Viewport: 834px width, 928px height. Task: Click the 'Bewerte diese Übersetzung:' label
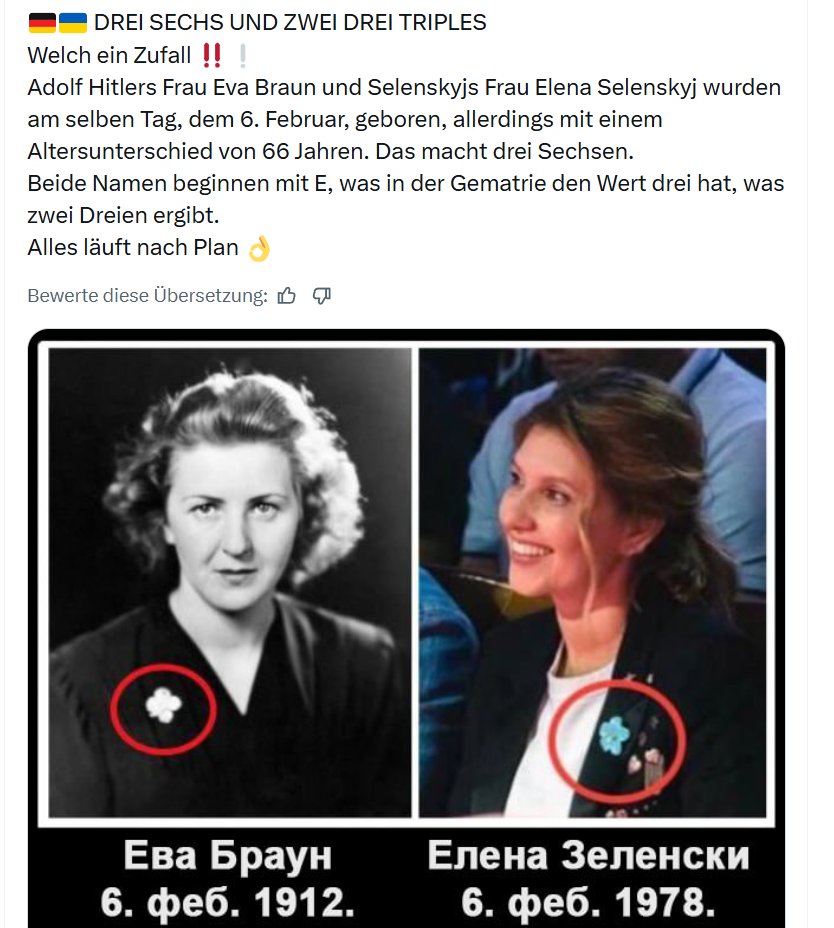(147, 295)
